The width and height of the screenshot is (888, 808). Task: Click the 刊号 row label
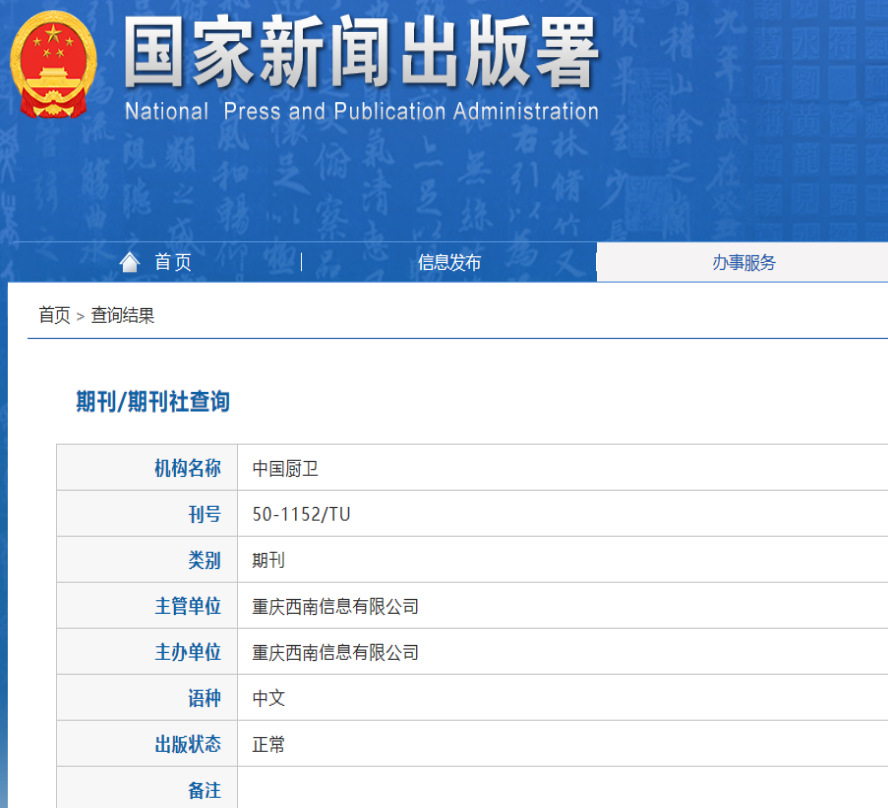pos(204,514)
